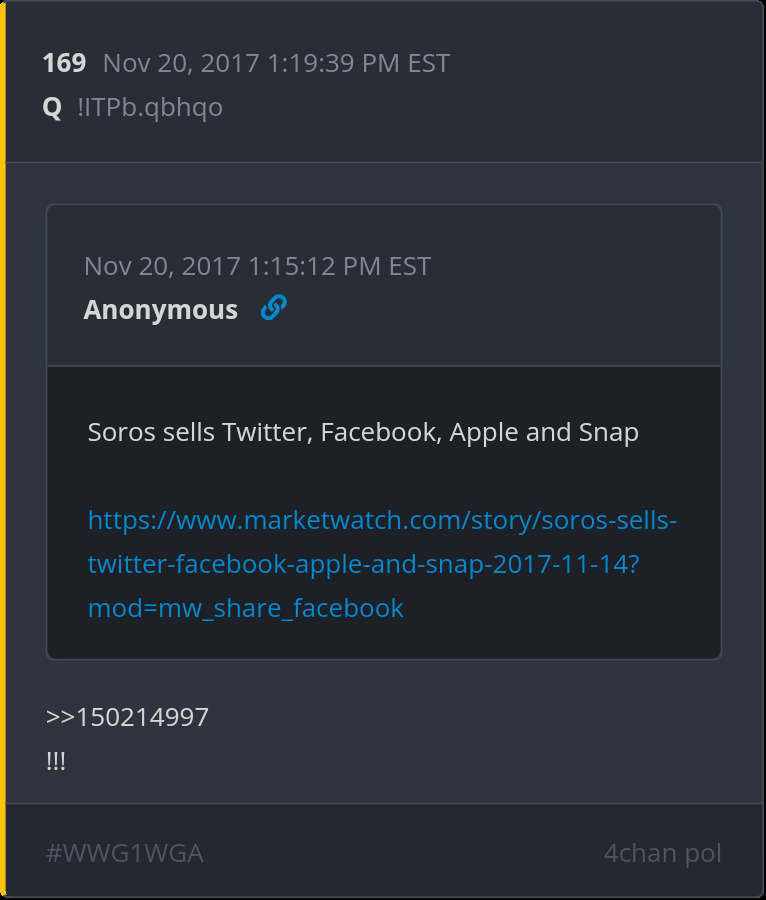
Task: Open the #WWG1WGA hashtag
Action: (124, 854)
